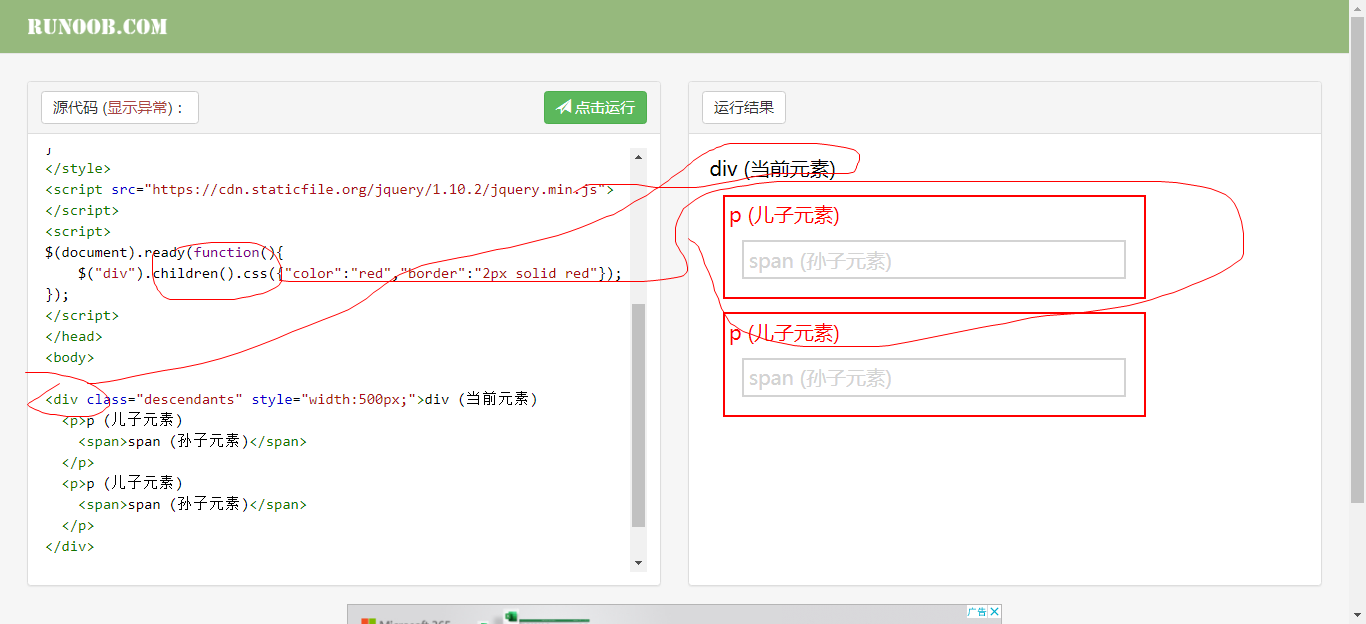Click the jQuery CDN script src URL
1366x624 pixels.
[375, 189]
